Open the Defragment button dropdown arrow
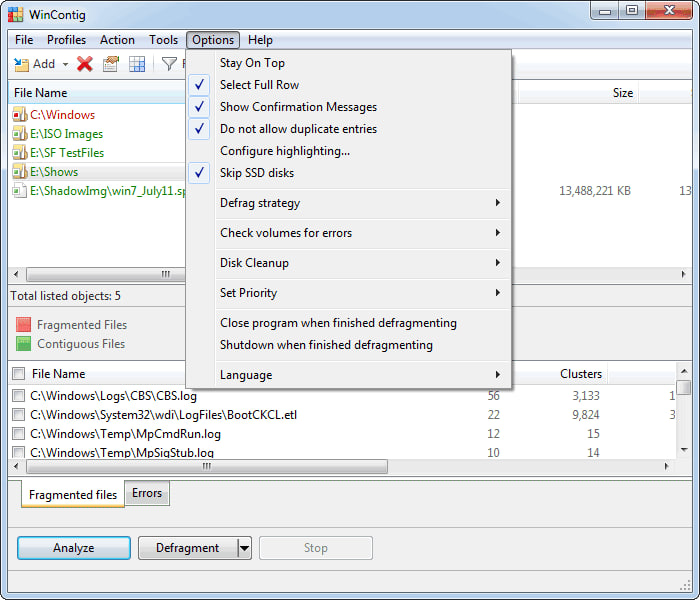This screenshot has width=700, height=600. click(245, 548)
